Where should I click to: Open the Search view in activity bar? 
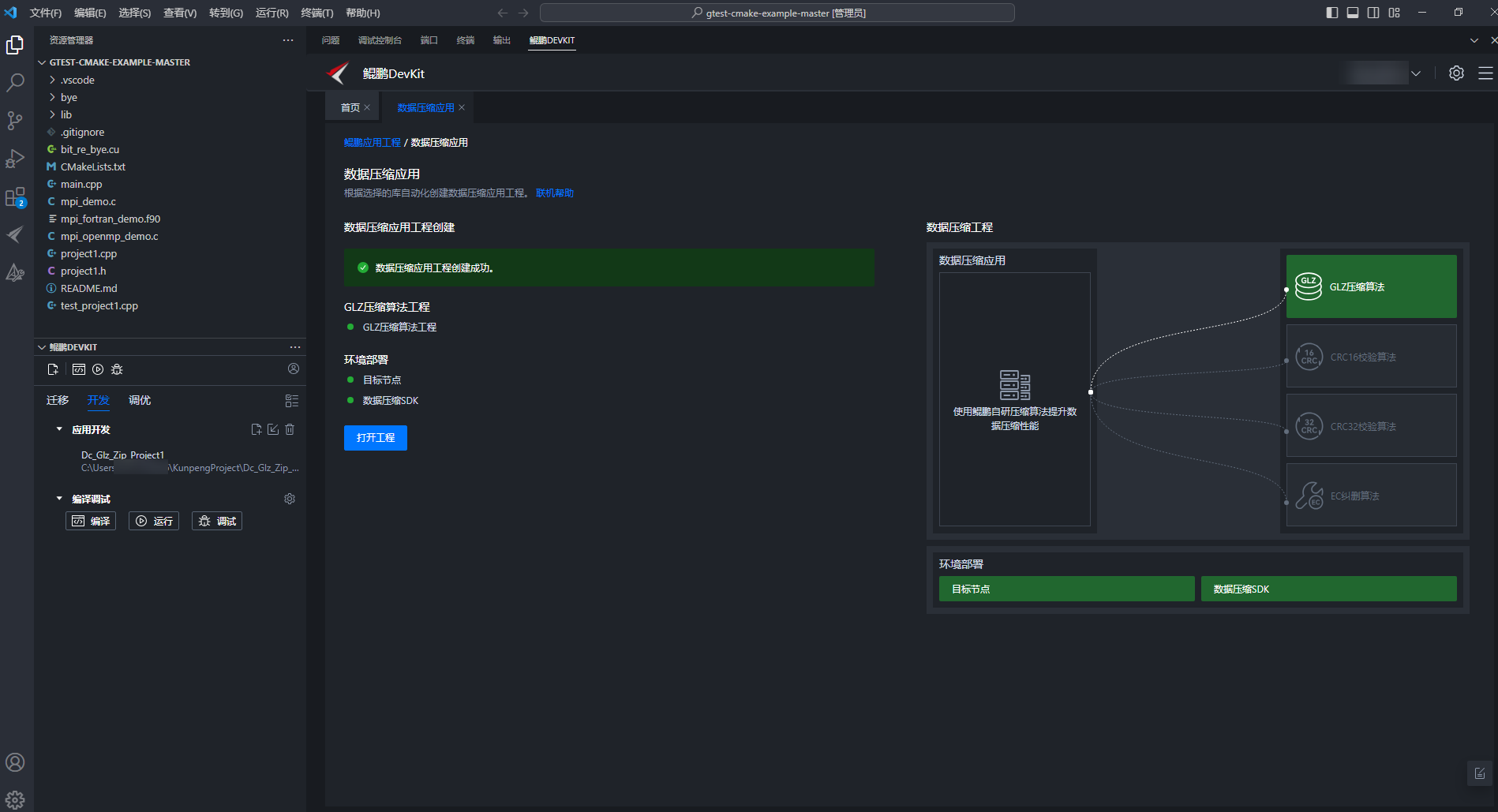pyautogui.click(x=15, y=82)
